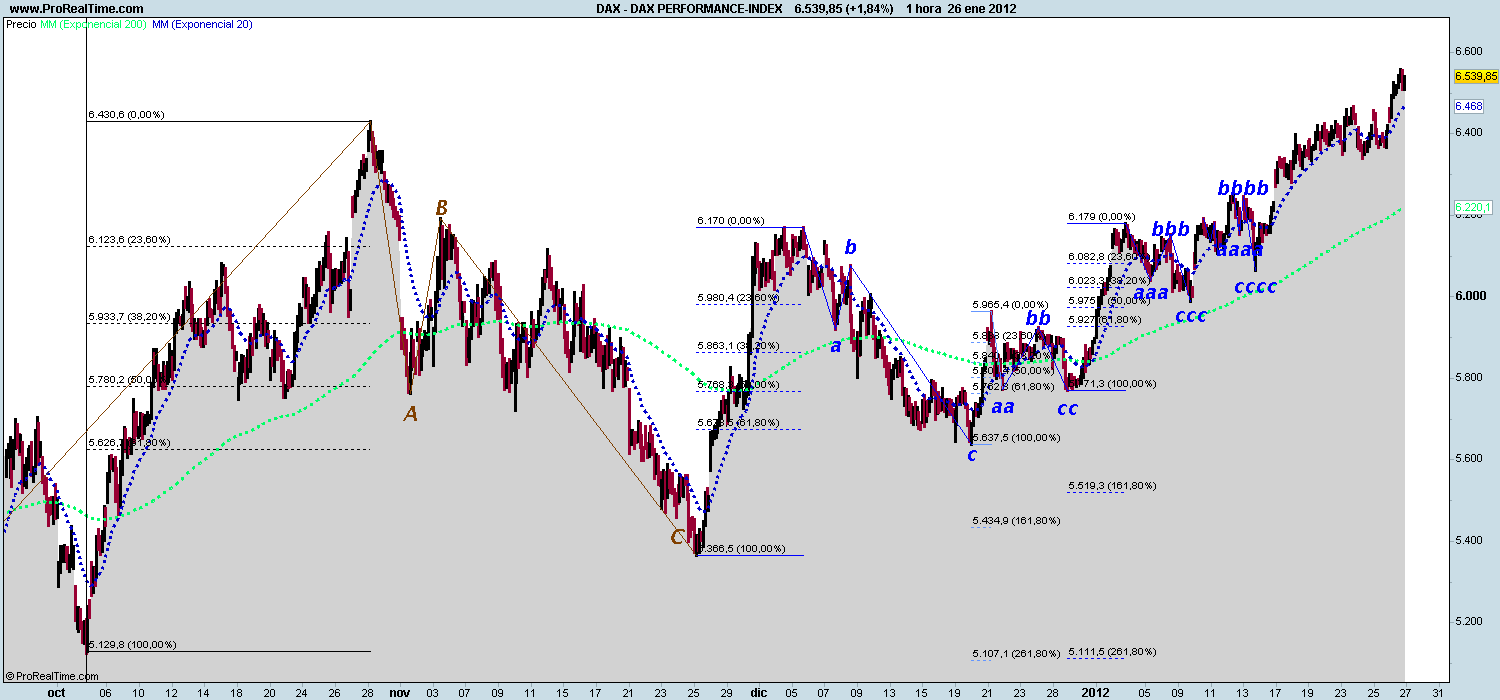The width and height of the screenshot is (1500, 700).
Task: Click the blue 'bbb' wave annotation
Action: tap(1170, 229)
